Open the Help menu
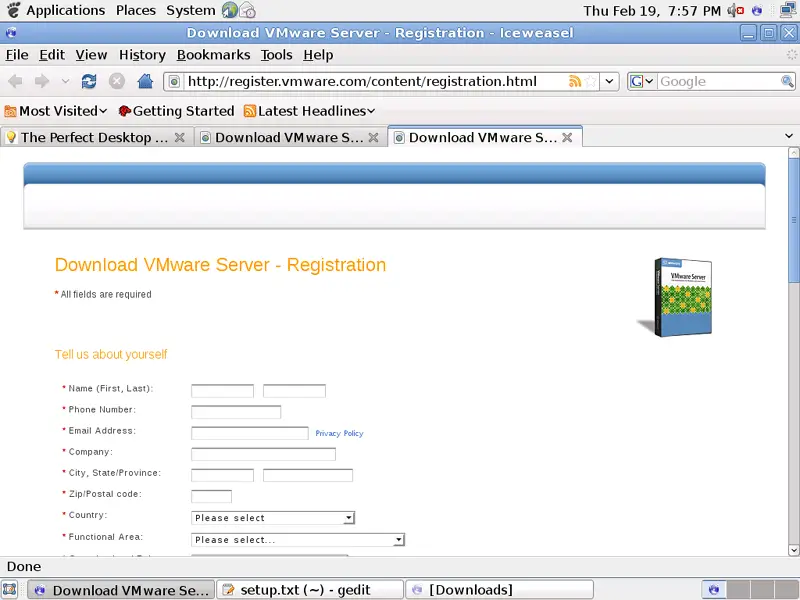This screenshot has height=600, width=800. pyautogui.click(x=318, y=55)
